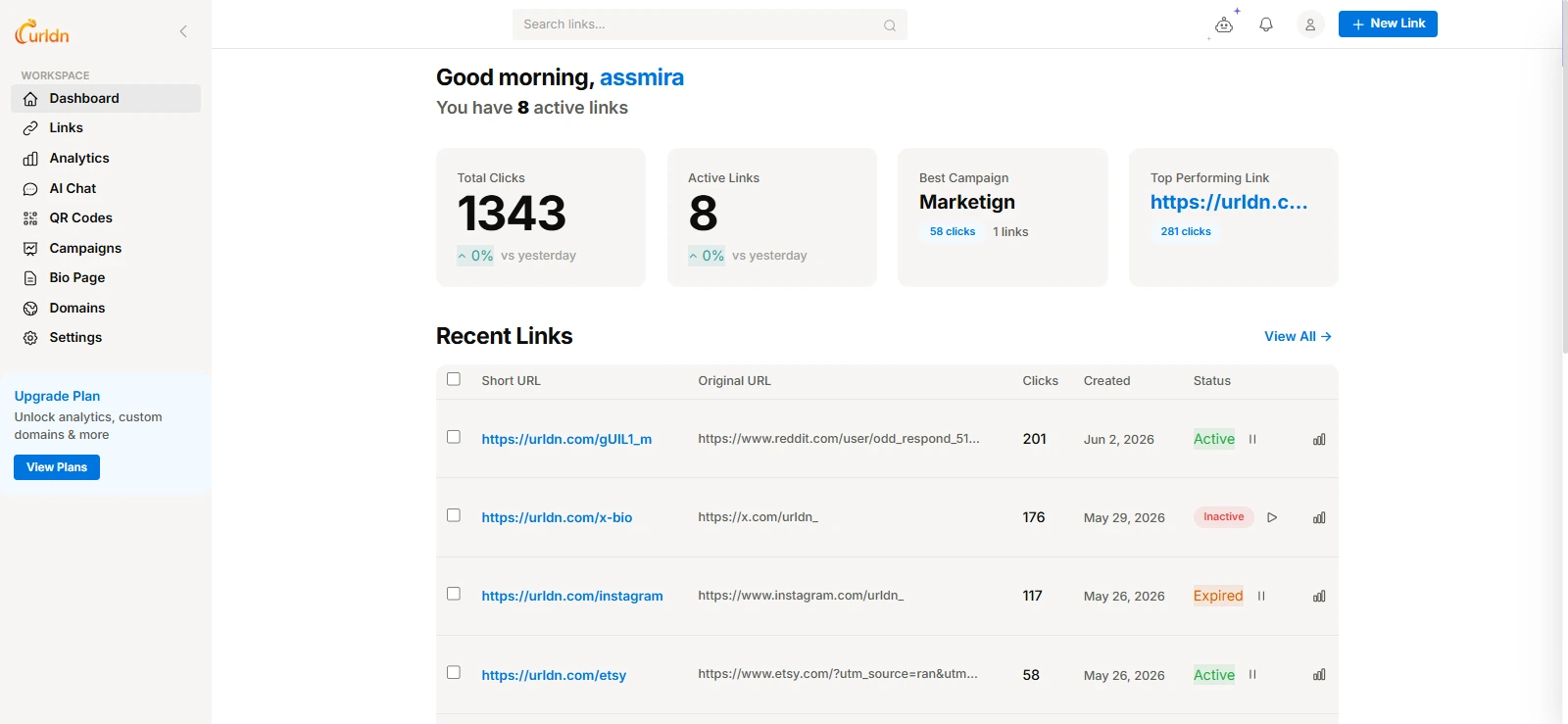The height and width of the screenshot is (724, 1568).
Task: Click Expired status on instagram row
Action: click(x=1218, y=596)
